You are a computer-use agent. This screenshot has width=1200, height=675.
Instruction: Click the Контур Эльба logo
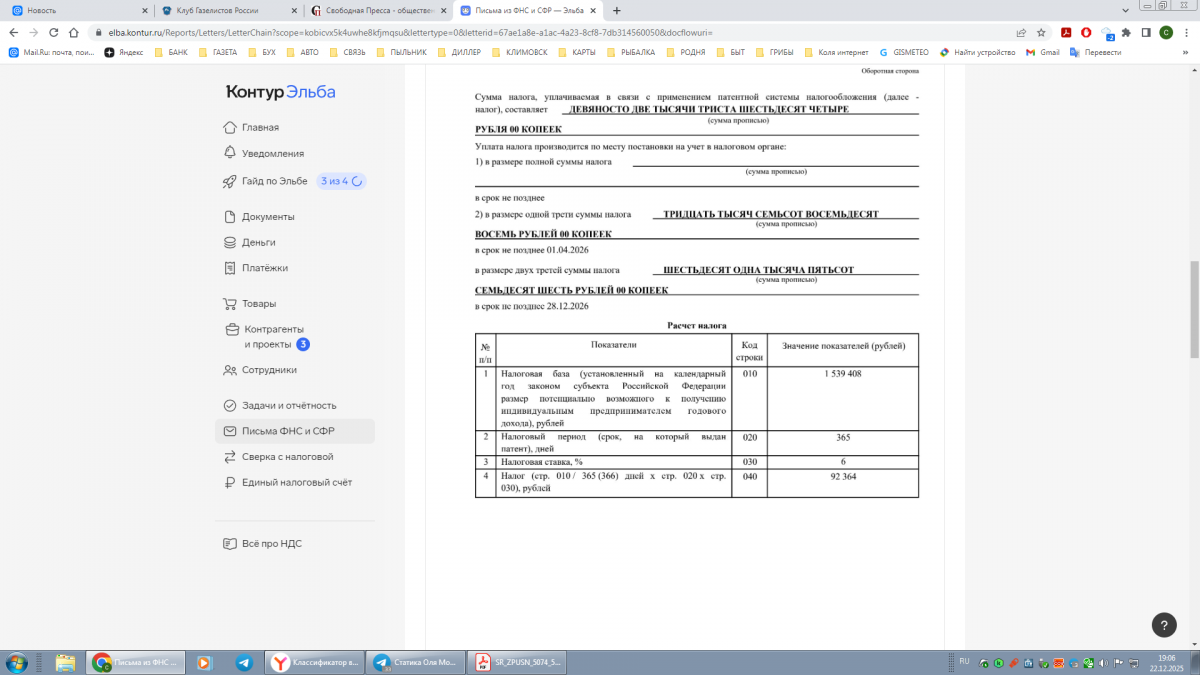point(280,92)
